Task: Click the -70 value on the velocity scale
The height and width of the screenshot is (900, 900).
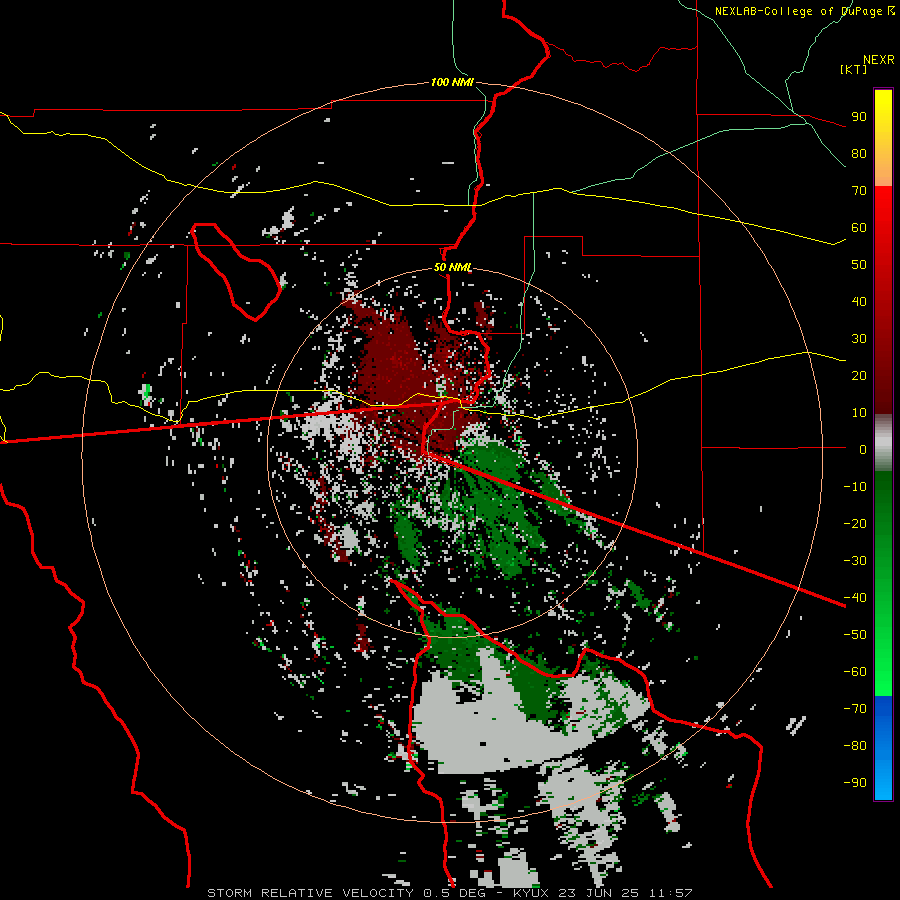Action: click(855, 709)
